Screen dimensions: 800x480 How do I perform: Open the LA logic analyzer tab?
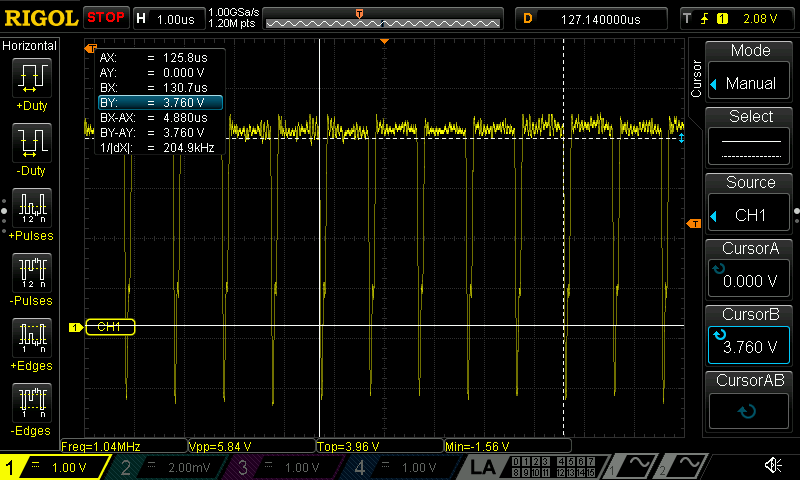coord(482,467)
